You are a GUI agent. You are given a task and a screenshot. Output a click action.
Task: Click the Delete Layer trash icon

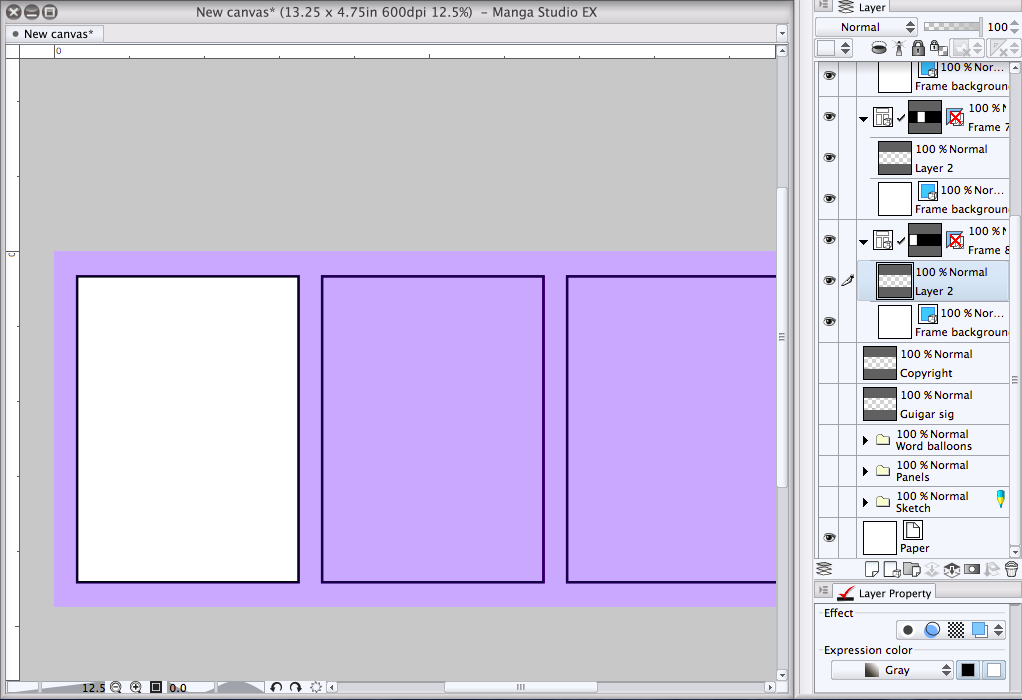1011,570
